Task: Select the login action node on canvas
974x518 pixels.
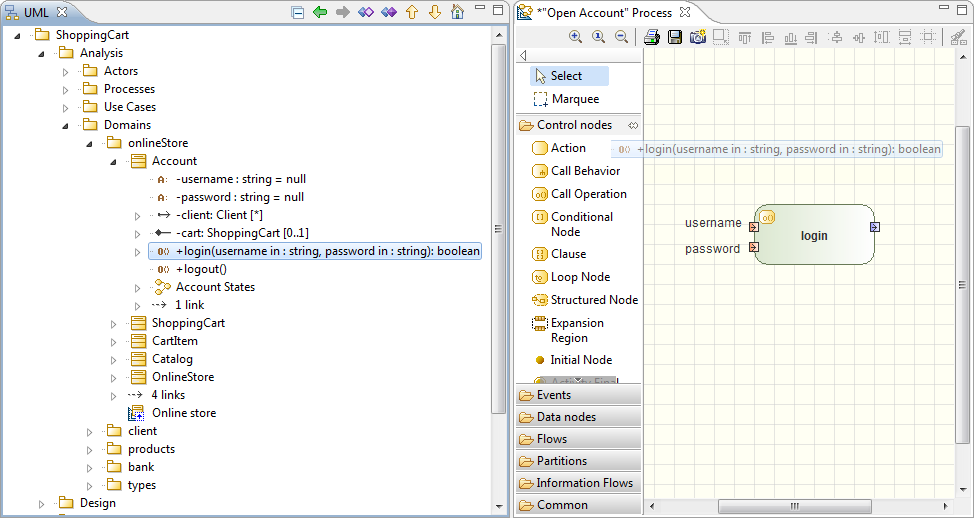Action: (x=814, y=236)
